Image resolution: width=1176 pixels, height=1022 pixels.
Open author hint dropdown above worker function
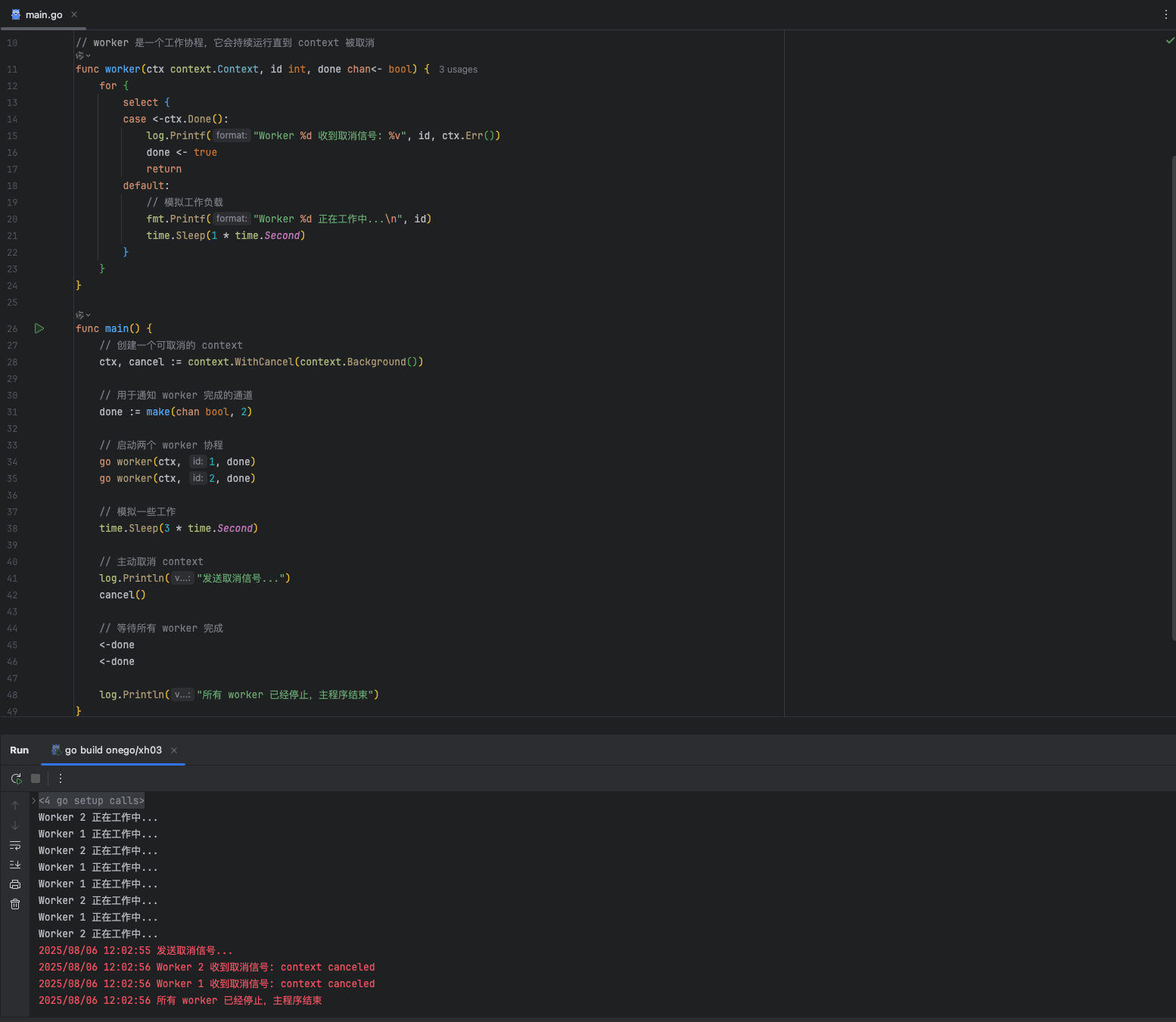[83, 56]
